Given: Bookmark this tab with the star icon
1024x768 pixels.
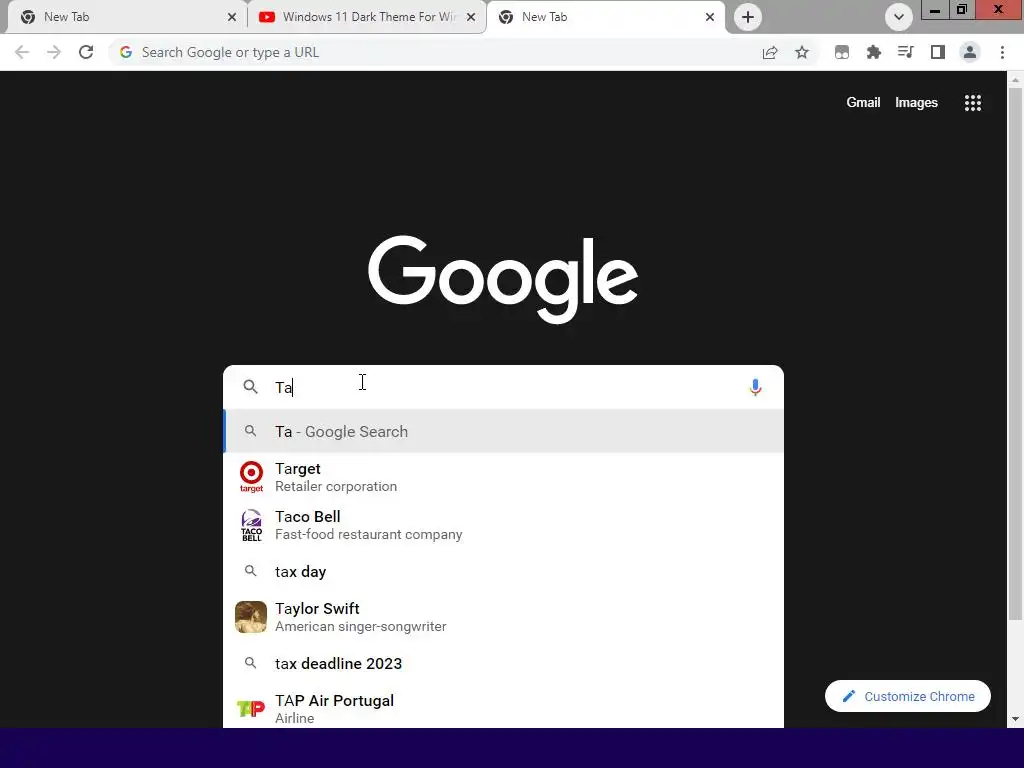Looking at the screenshot, I should 802,52.
